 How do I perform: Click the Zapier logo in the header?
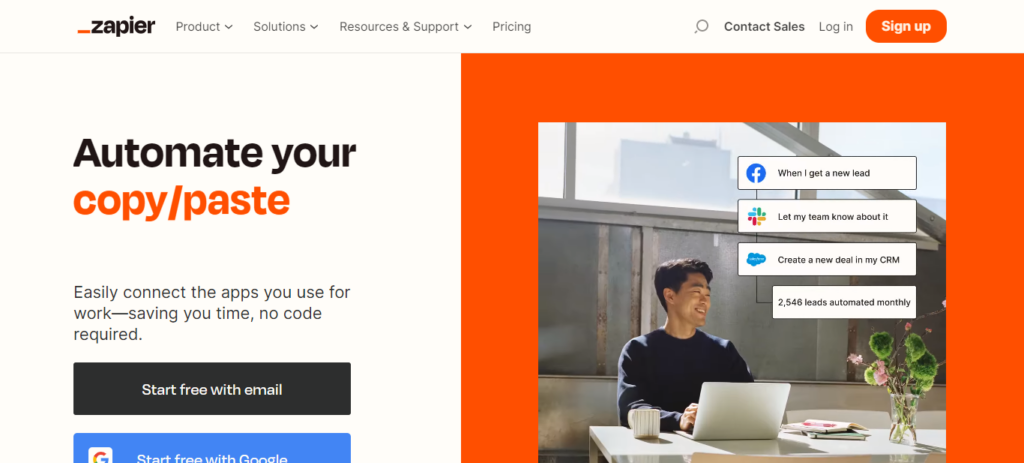116,27
